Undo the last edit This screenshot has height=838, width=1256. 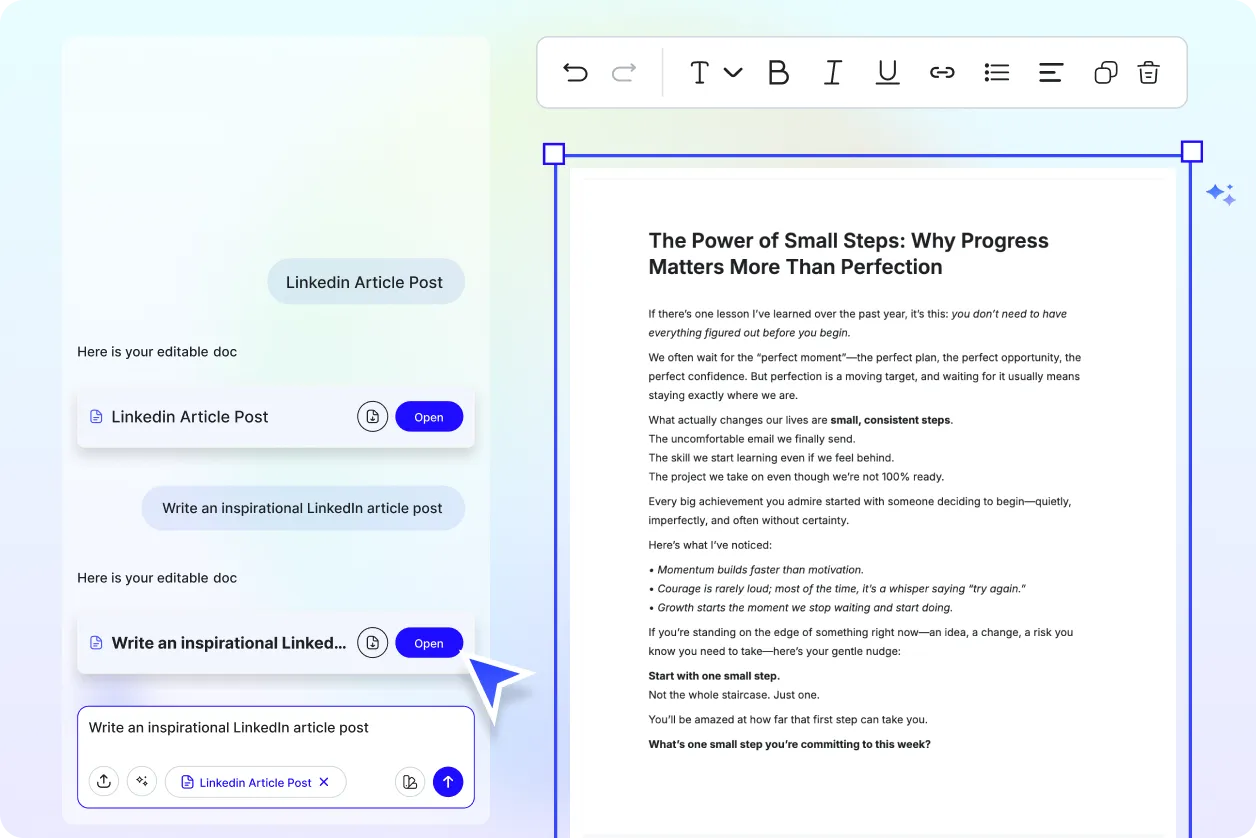point(575,72)
